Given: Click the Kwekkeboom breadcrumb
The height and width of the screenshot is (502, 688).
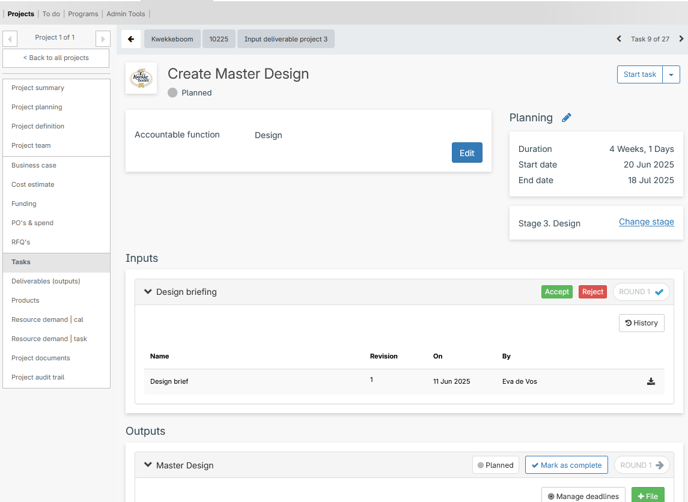Looking at the screenshot, I should (x=172, y=39).
